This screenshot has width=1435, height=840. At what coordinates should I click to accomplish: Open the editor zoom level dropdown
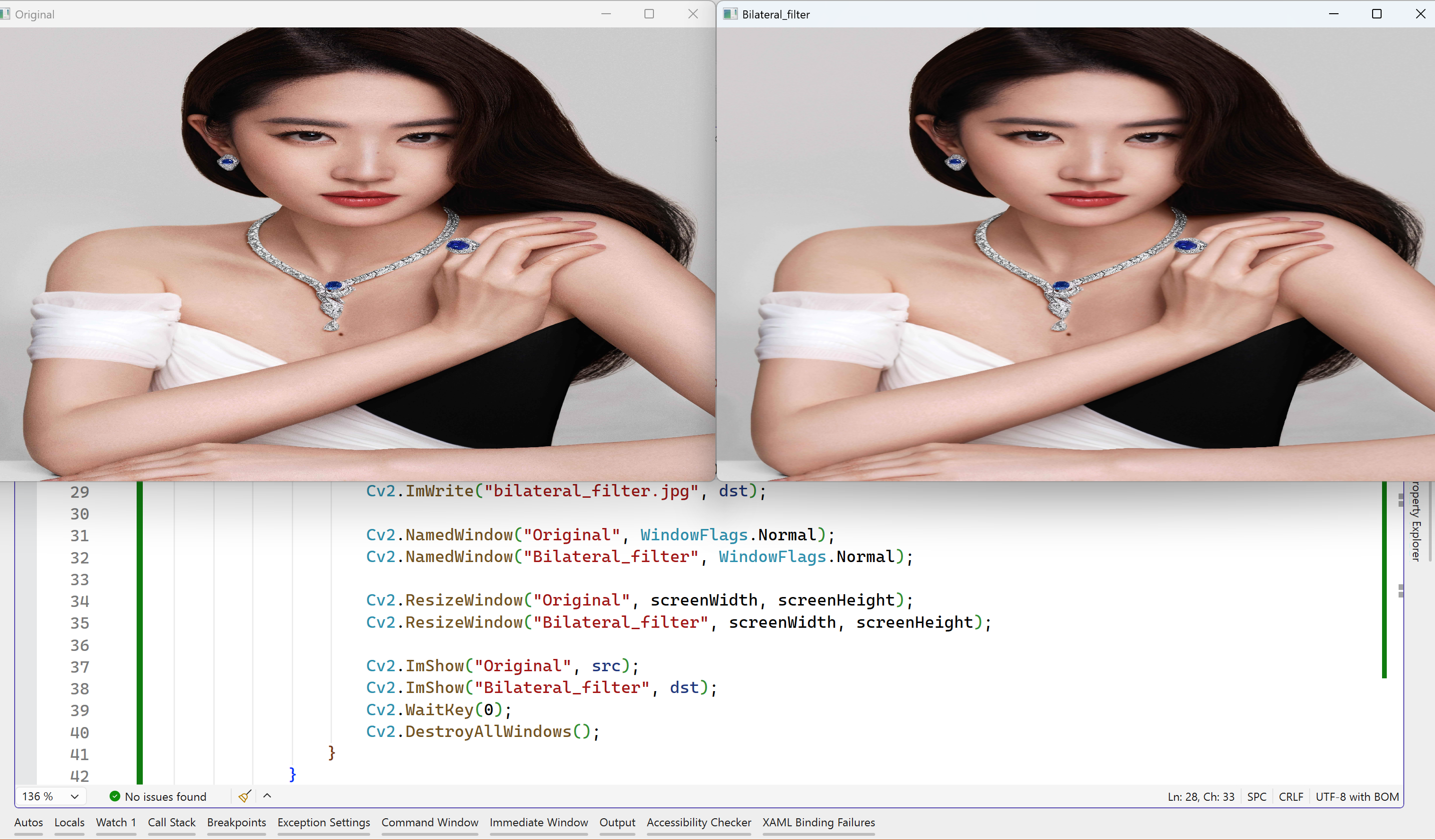click(75, 796)
